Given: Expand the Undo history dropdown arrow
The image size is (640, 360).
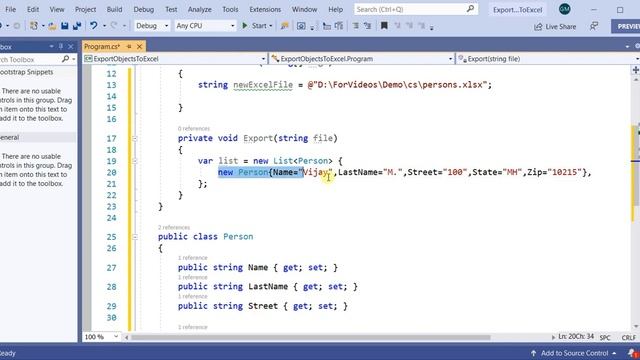Looking at the screenshot, I should [x=104, y=26].
